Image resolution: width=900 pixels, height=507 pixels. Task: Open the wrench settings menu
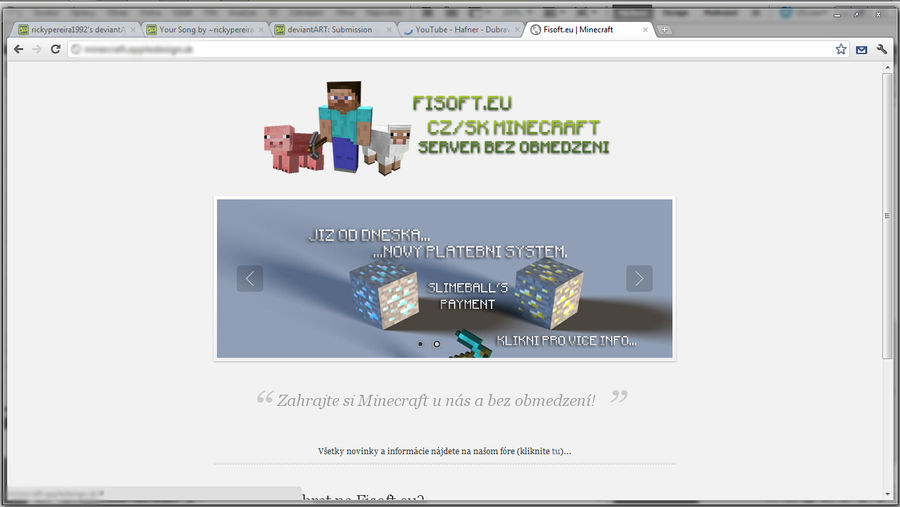coord(882,49)
